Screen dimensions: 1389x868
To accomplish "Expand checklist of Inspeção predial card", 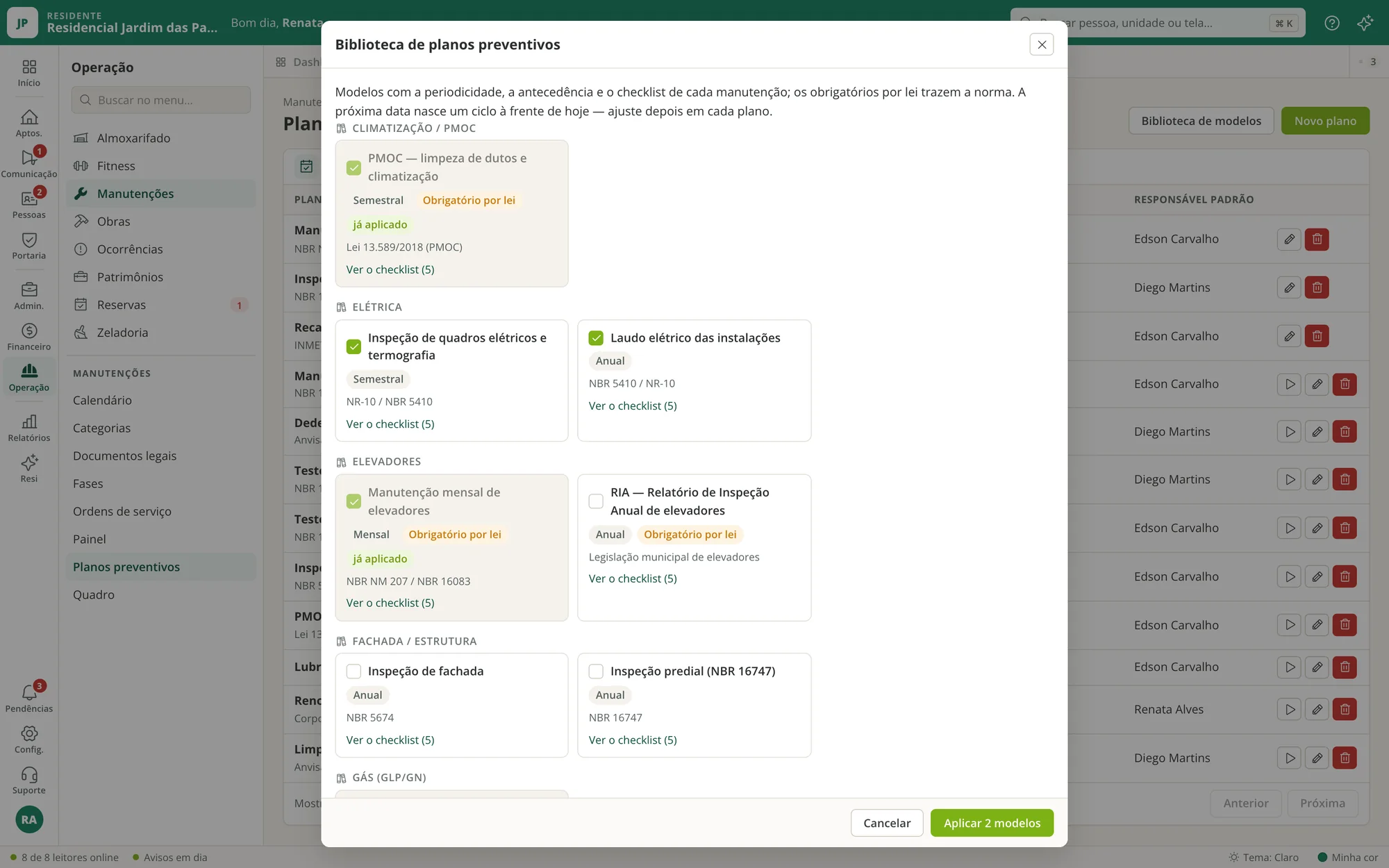I will click(x=633, y=740).
